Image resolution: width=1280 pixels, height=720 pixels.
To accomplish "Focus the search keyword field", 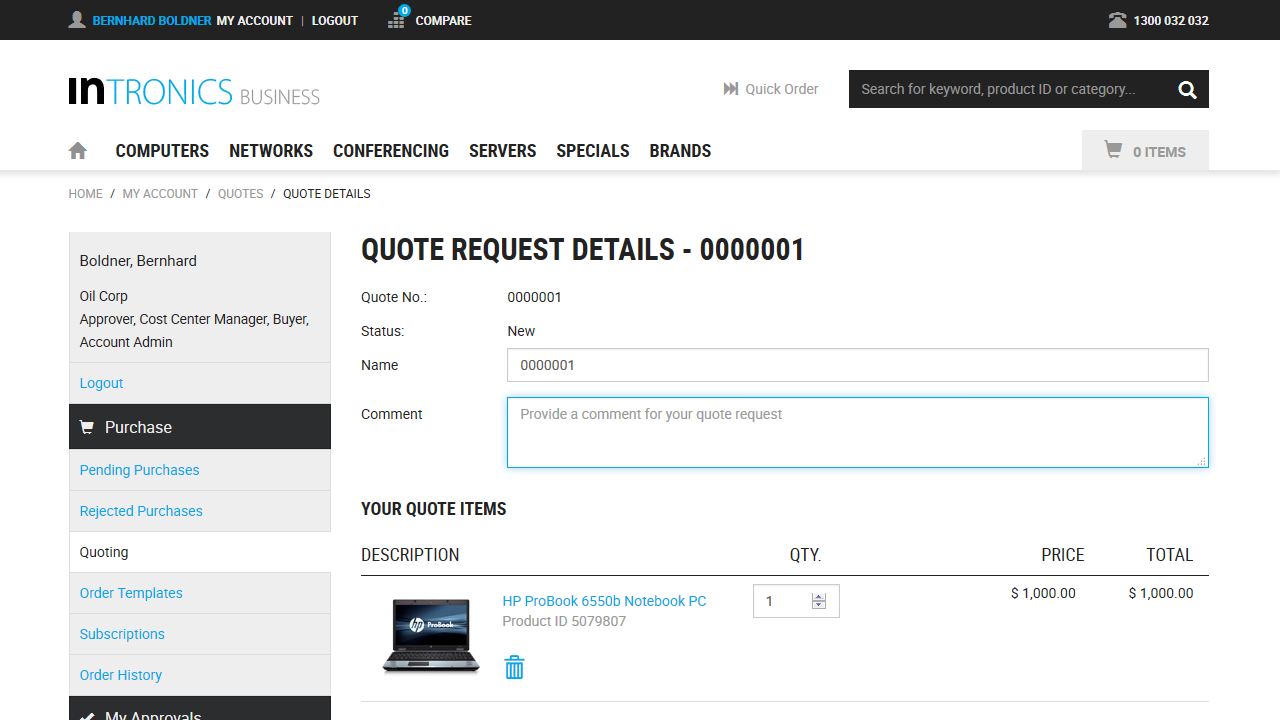I will [x=1007, y=89].
